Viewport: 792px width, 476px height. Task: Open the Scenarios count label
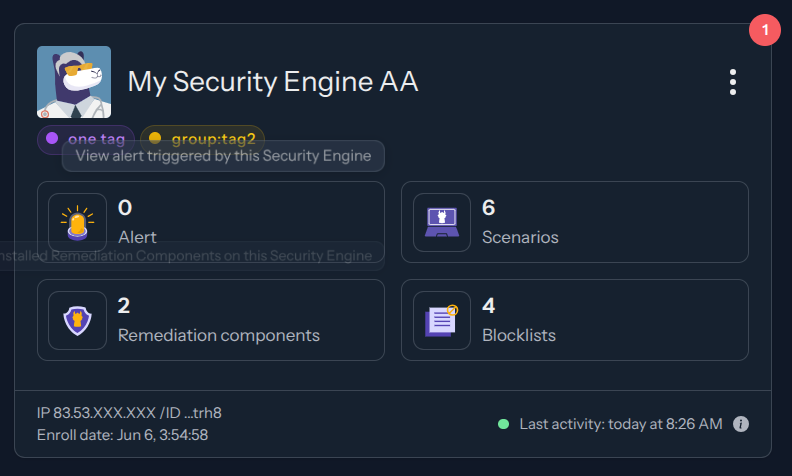point(520,237)
